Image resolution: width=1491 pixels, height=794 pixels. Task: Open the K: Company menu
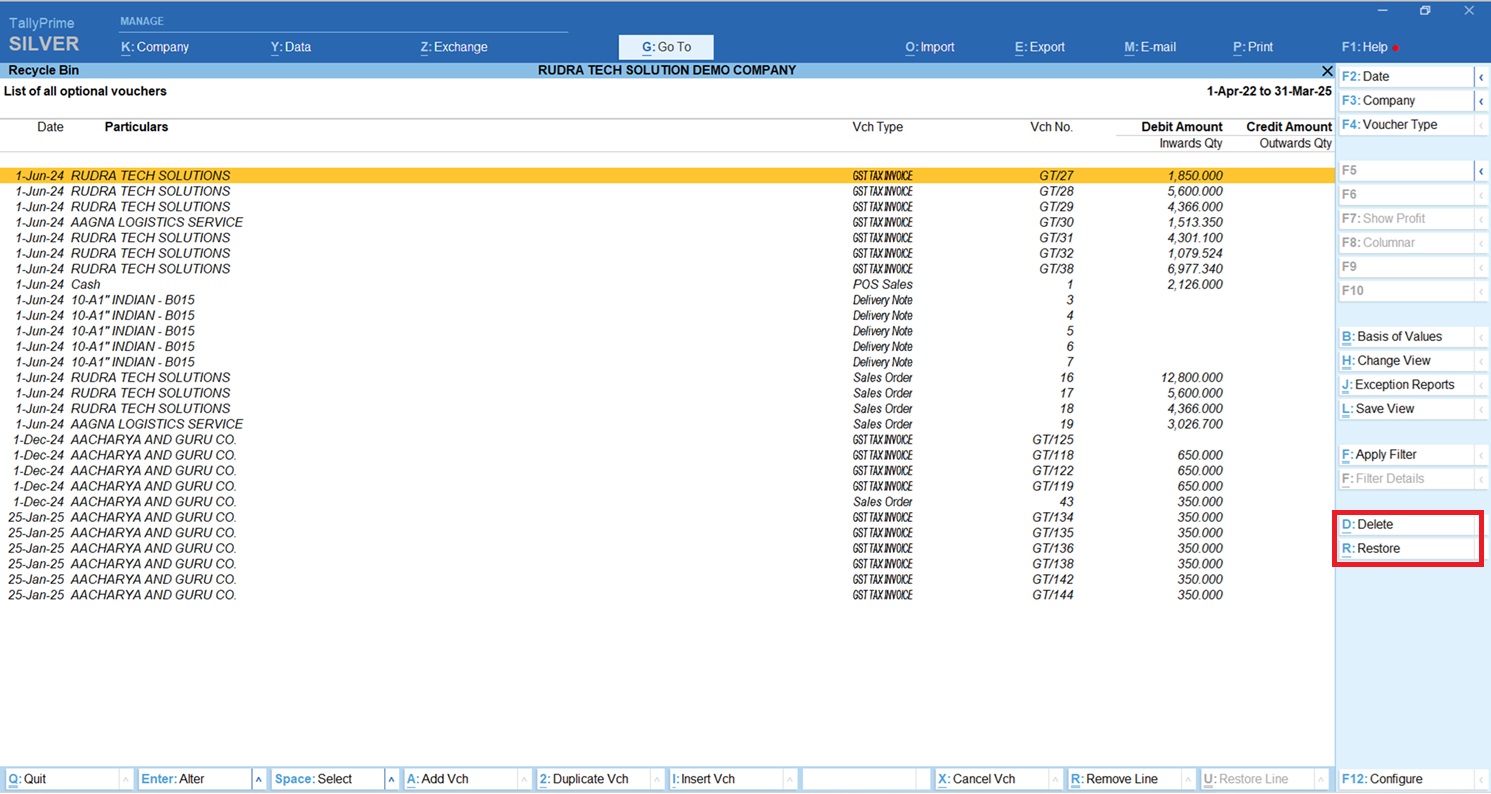[x=155, y=47]
